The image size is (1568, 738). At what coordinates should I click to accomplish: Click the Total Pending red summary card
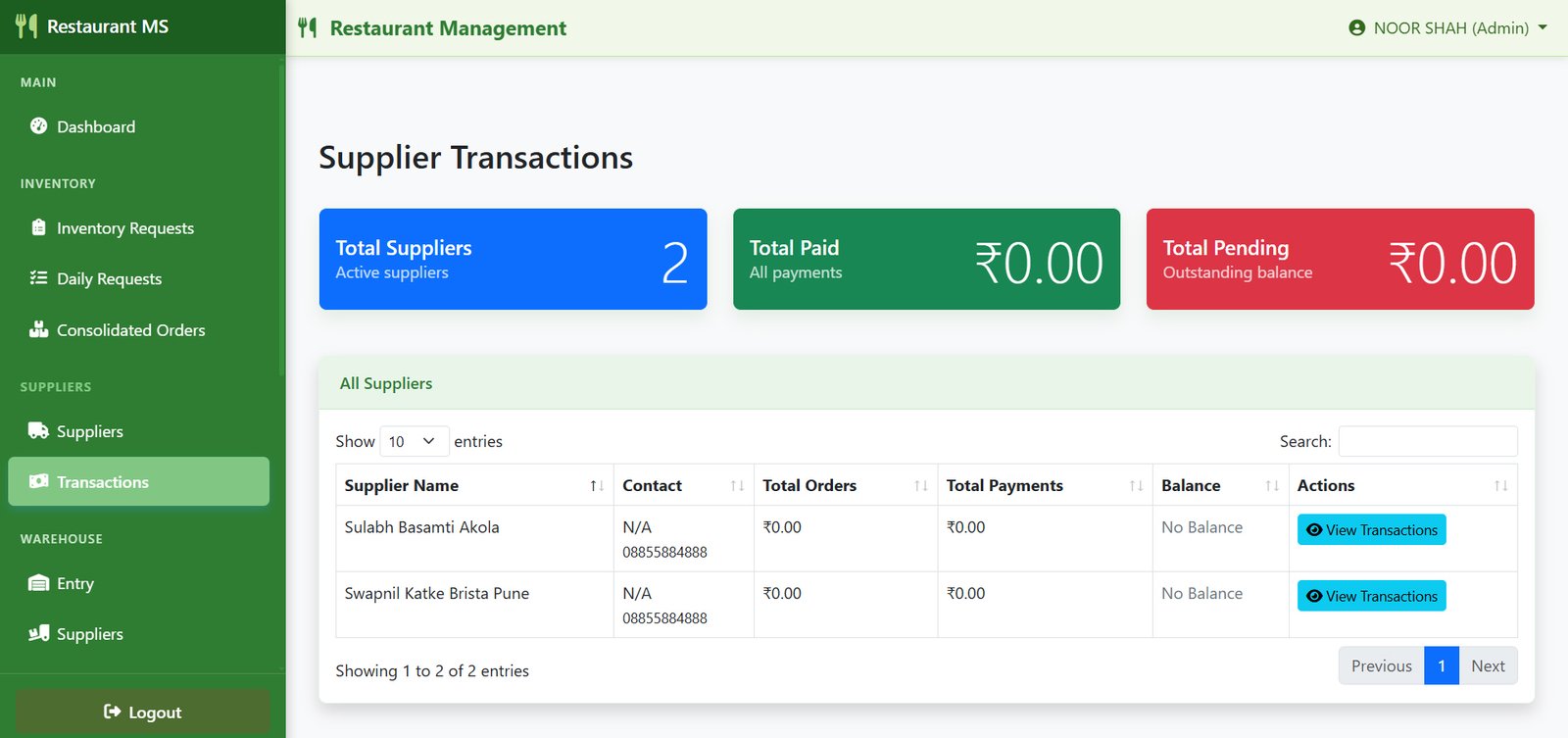pyautogui.click(x=1340, y=259)
